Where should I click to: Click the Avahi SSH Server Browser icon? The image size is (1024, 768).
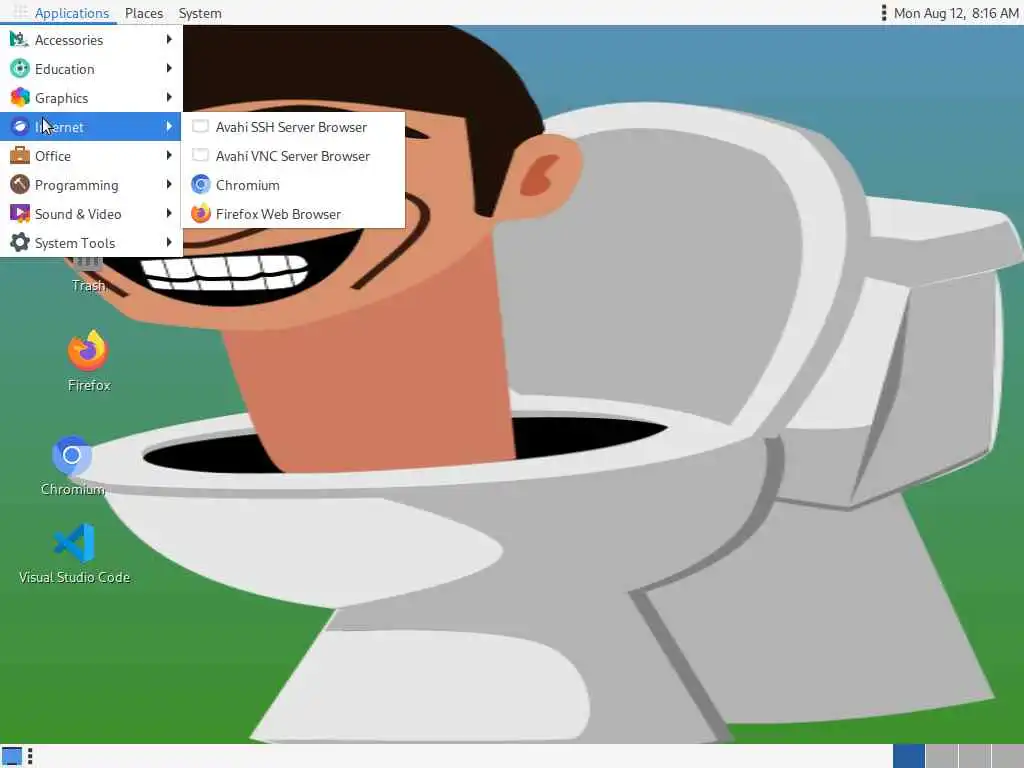pos(200,126)
